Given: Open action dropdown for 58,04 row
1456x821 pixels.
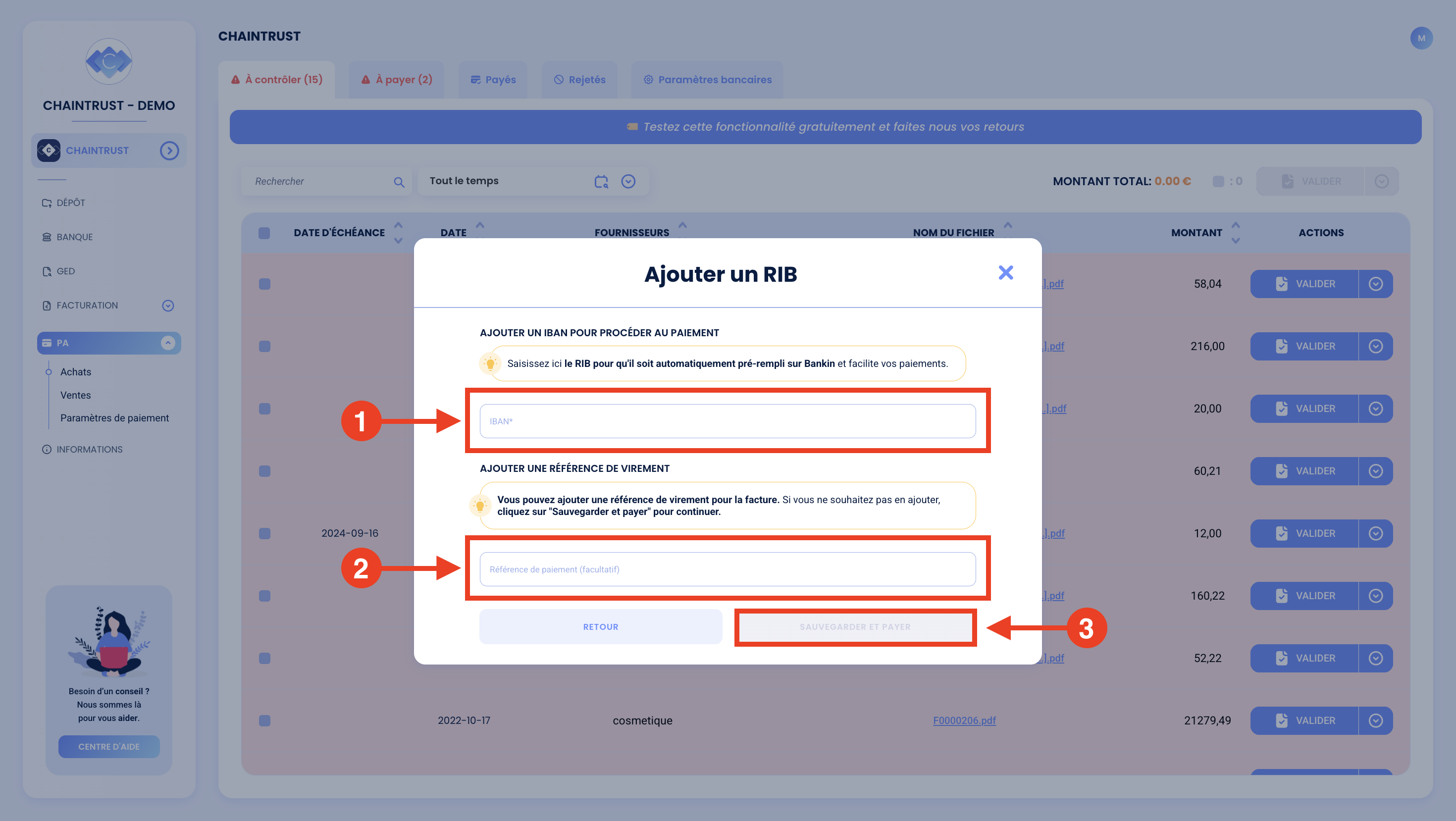Looking at the screenshot, I should 1376,284.
